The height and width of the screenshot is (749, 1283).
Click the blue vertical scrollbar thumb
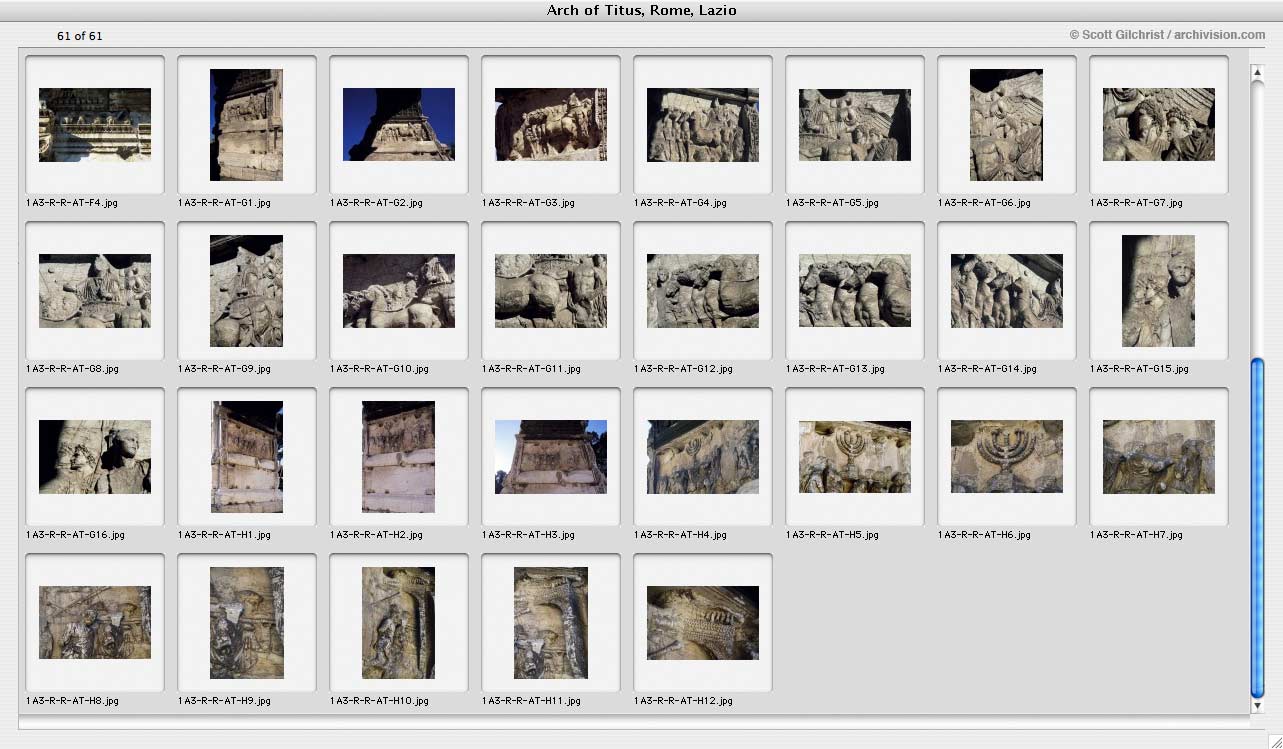[x=1258, y=528]
